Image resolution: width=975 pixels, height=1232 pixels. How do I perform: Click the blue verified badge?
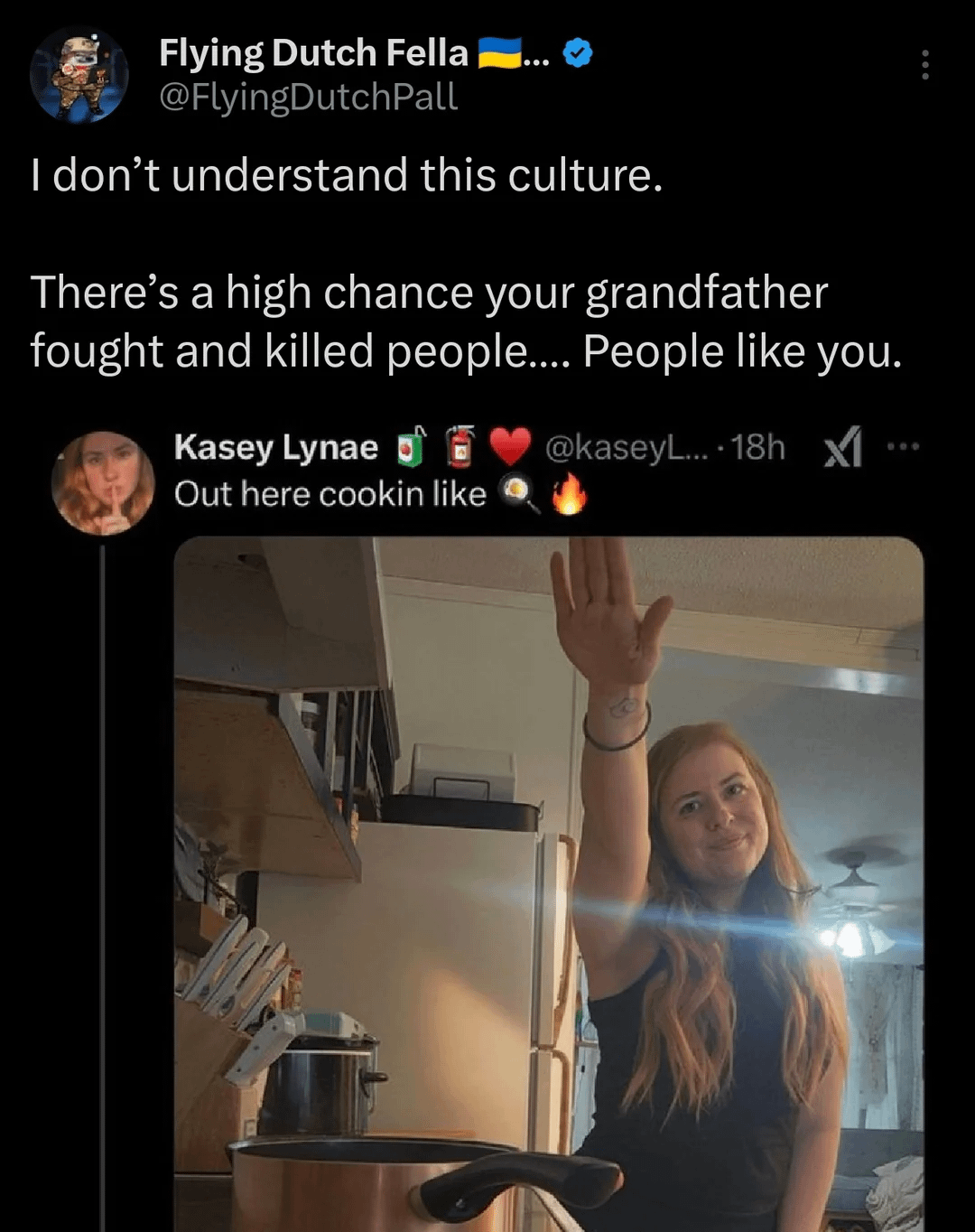pos(578,54)
